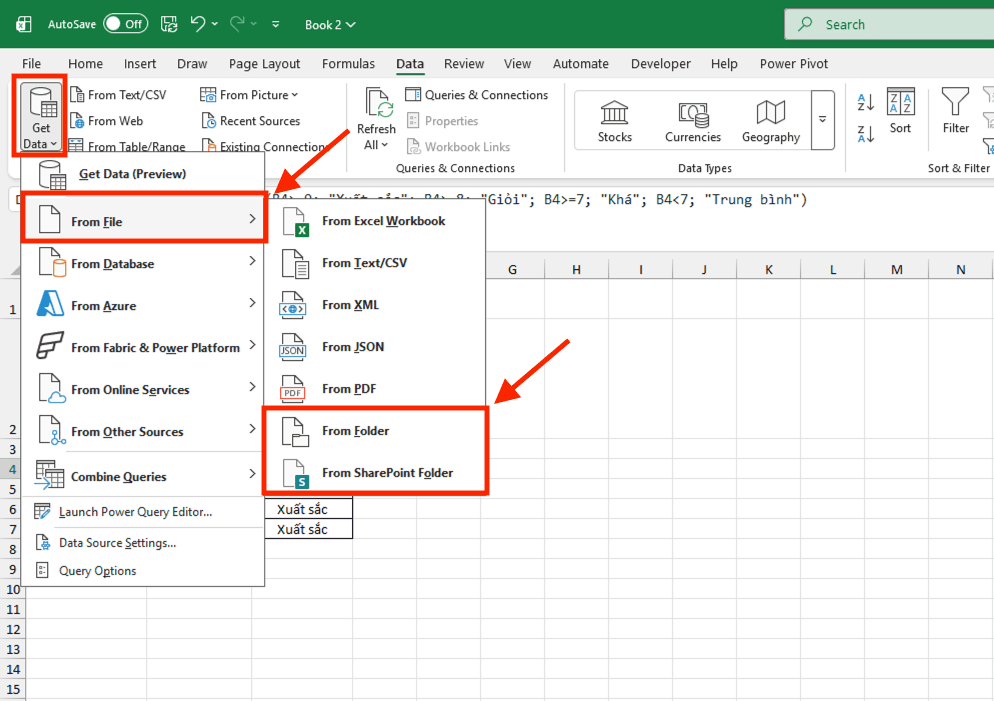
Task: Click the Refresh All icon
Action: coord(377,103)
